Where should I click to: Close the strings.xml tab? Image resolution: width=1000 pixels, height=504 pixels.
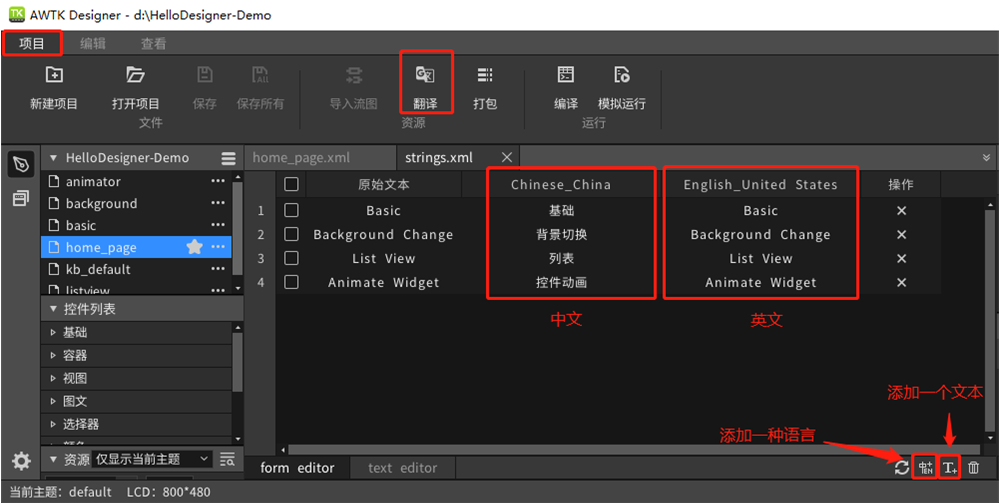[507, 158]
